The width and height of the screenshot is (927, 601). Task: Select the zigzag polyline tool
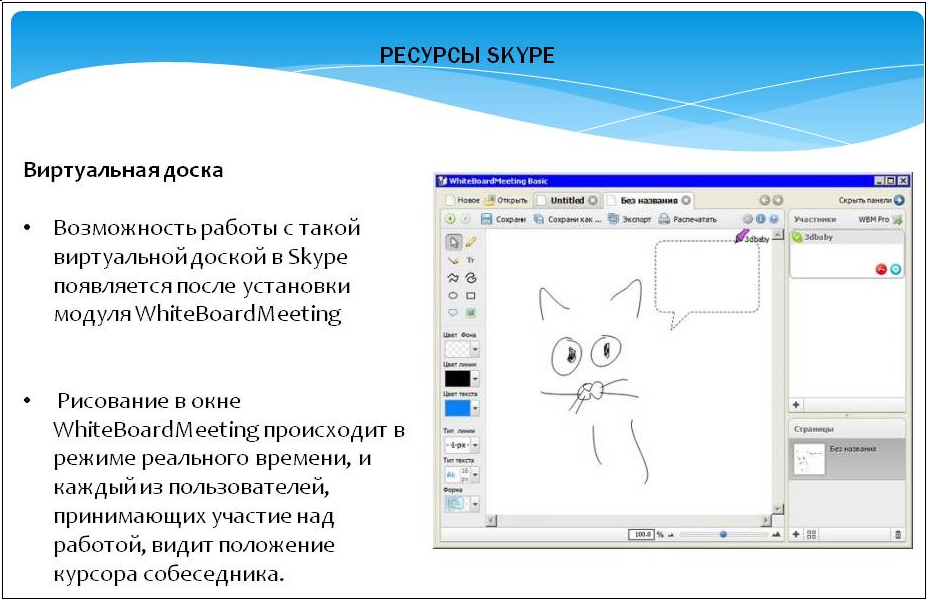(453, 278)
